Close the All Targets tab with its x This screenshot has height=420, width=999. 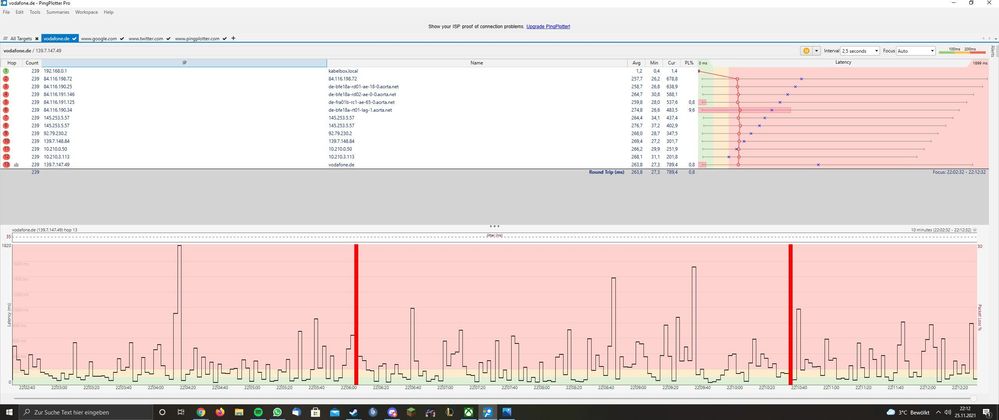pyautogui.click(x=37, y=39)
